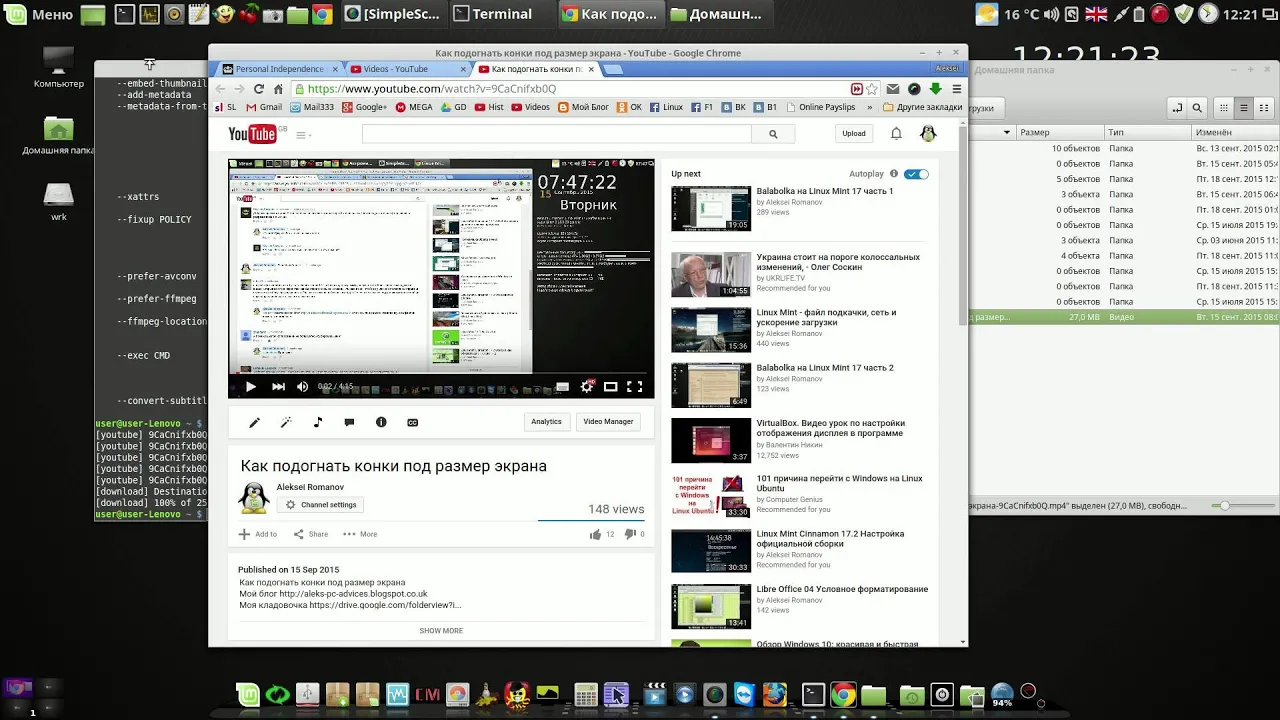Seek on the video progress bar
The image size is (1280, 720).
click(441, 374)
